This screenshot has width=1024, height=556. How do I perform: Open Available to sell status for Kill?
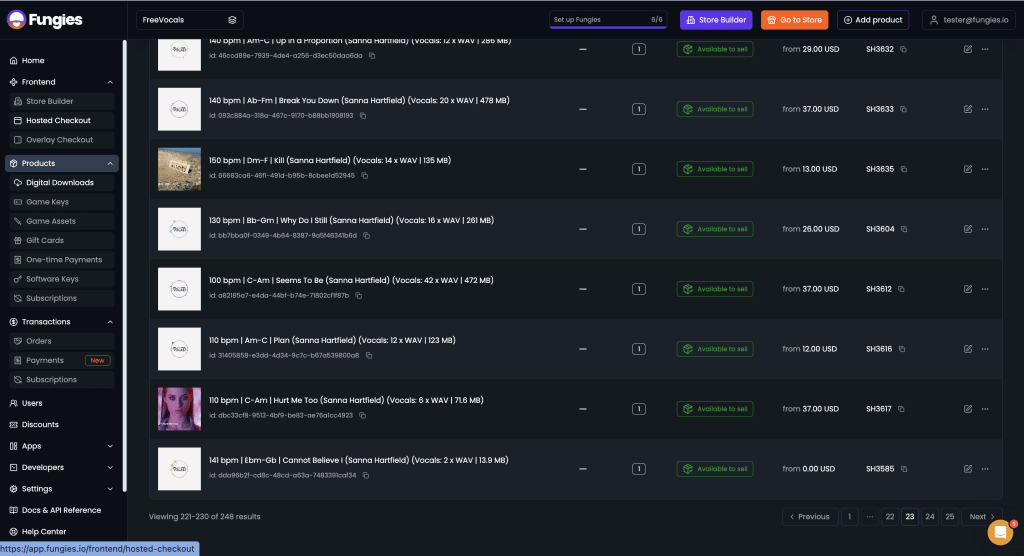click(x=714, y=169)
